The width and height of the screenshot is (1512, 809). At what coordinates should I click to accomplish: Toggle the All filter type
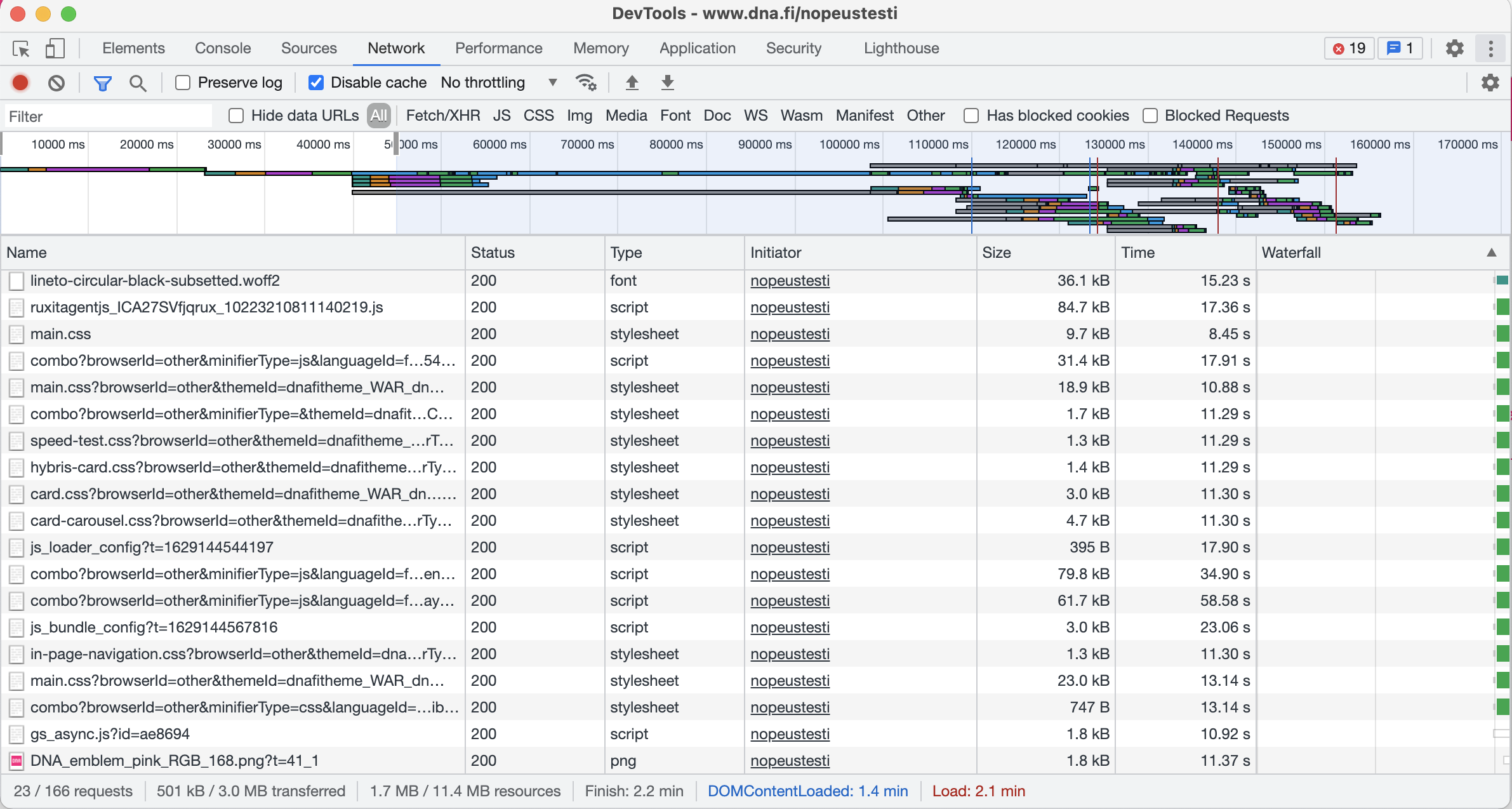379,116
